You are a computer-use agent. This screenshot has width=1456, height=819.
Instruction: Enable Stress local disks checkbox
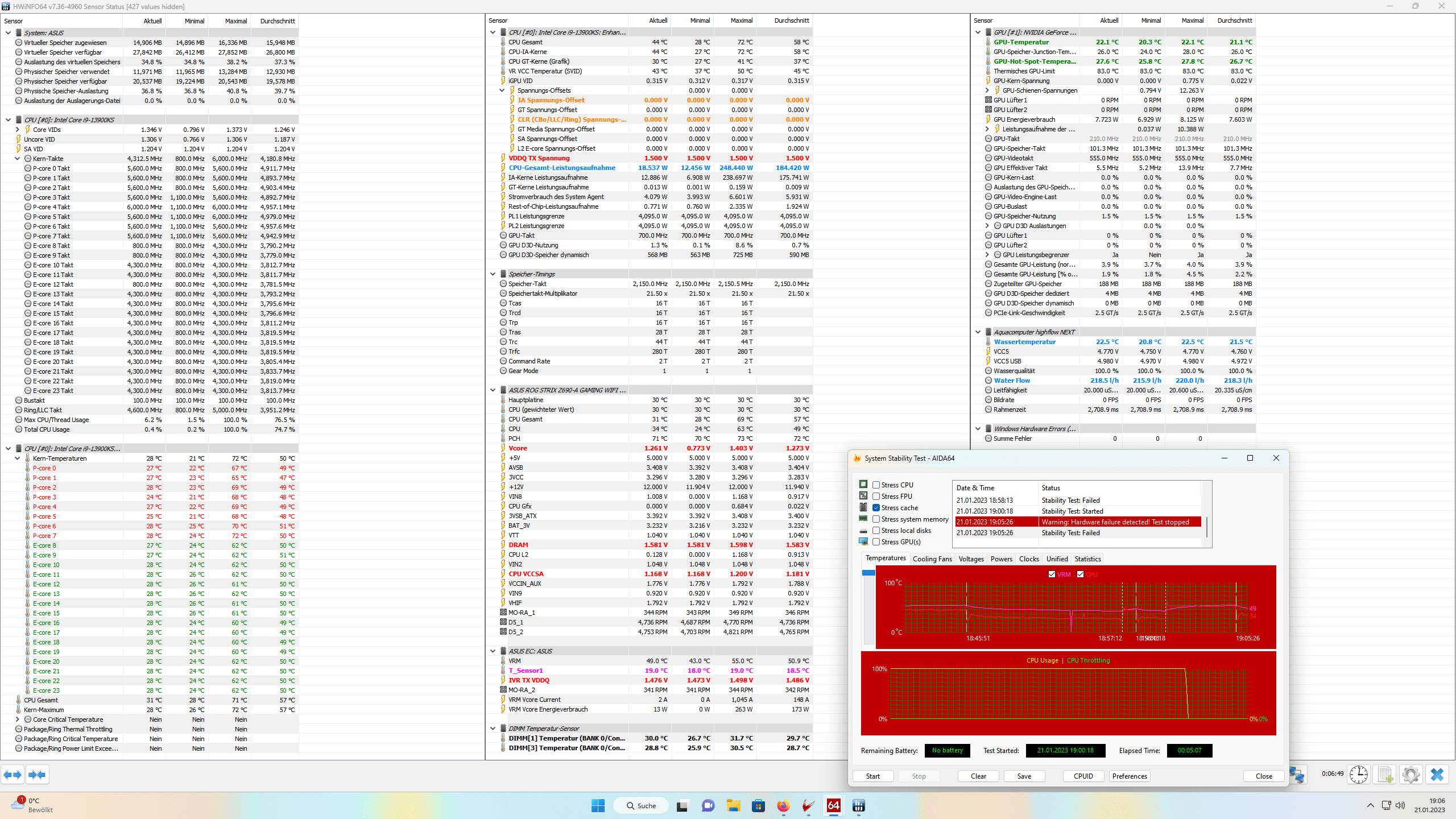[876, 531]
